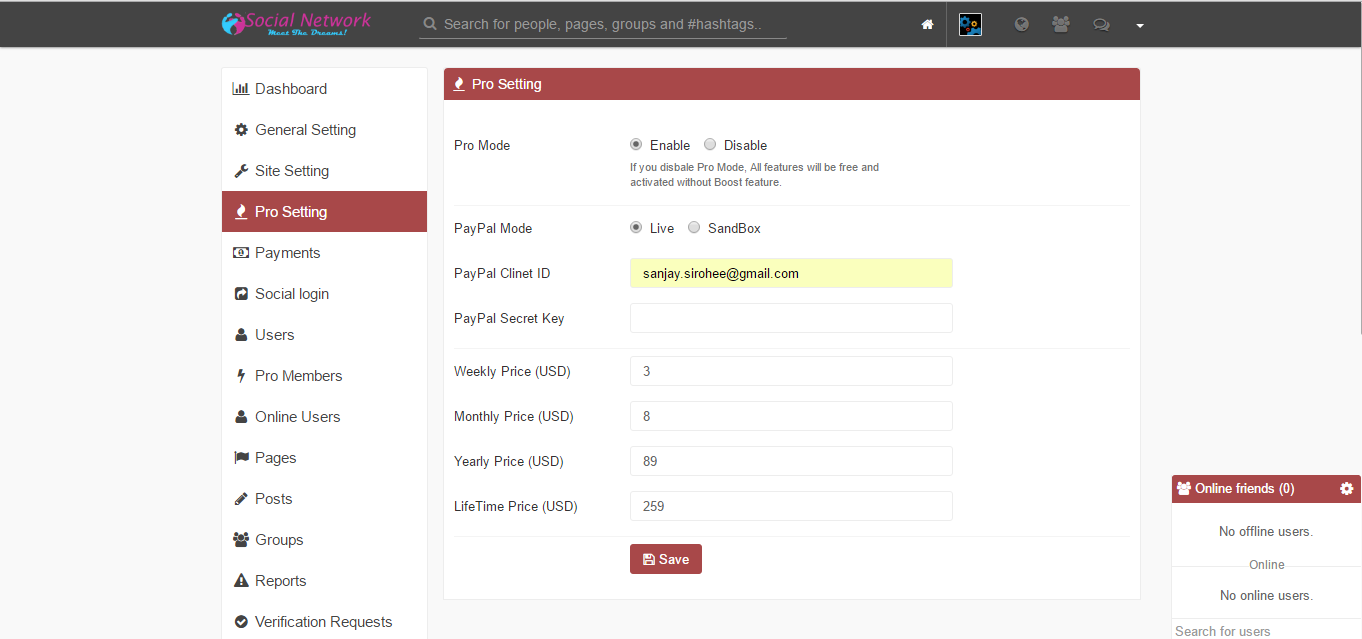Click the Social Network logo
This screenshot has width=1362, height=639.
pyautogui.click(x=296, y=24)
